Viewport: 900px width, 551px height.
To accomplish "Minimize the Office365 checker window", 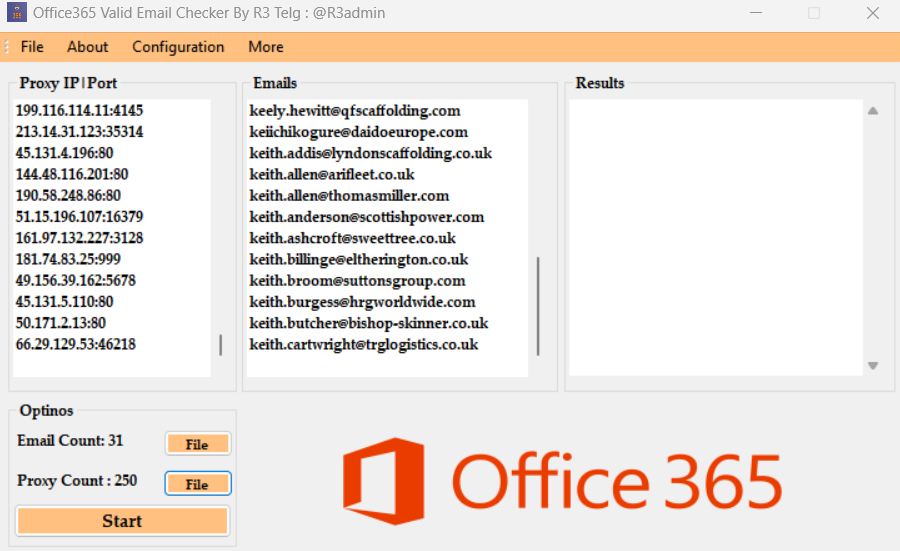I will pyautogui.click(x=756, y=13).
